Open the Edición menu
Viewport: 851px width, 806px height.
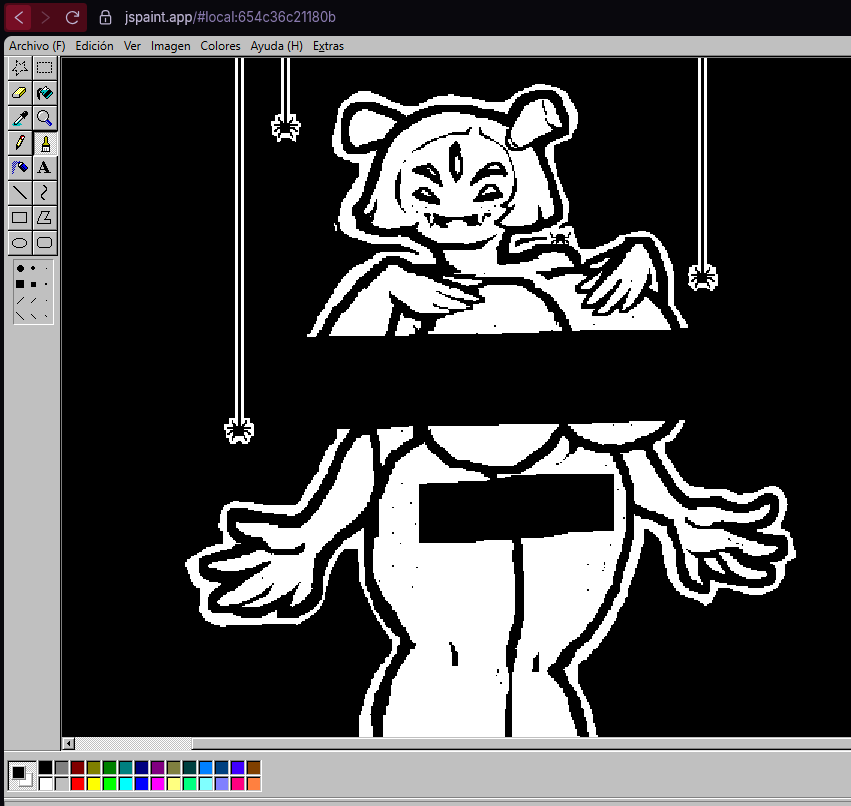[x=94, y=46]
